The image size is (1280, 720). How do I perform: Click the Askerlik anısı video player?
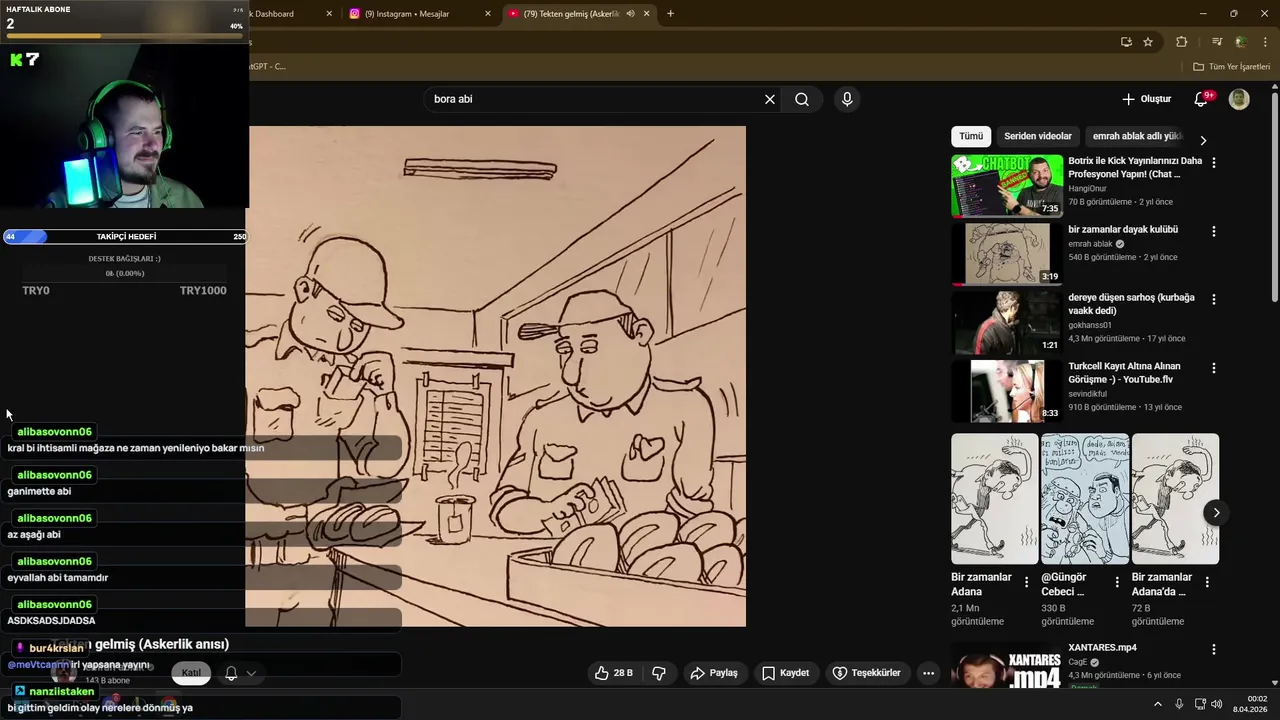tap(496, 376)
